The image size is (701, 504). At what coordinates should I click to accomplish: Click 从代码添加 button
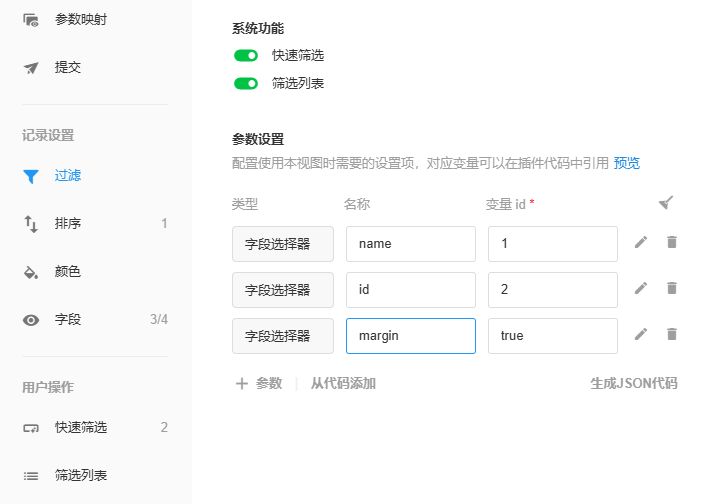click(x=343, y=384)
